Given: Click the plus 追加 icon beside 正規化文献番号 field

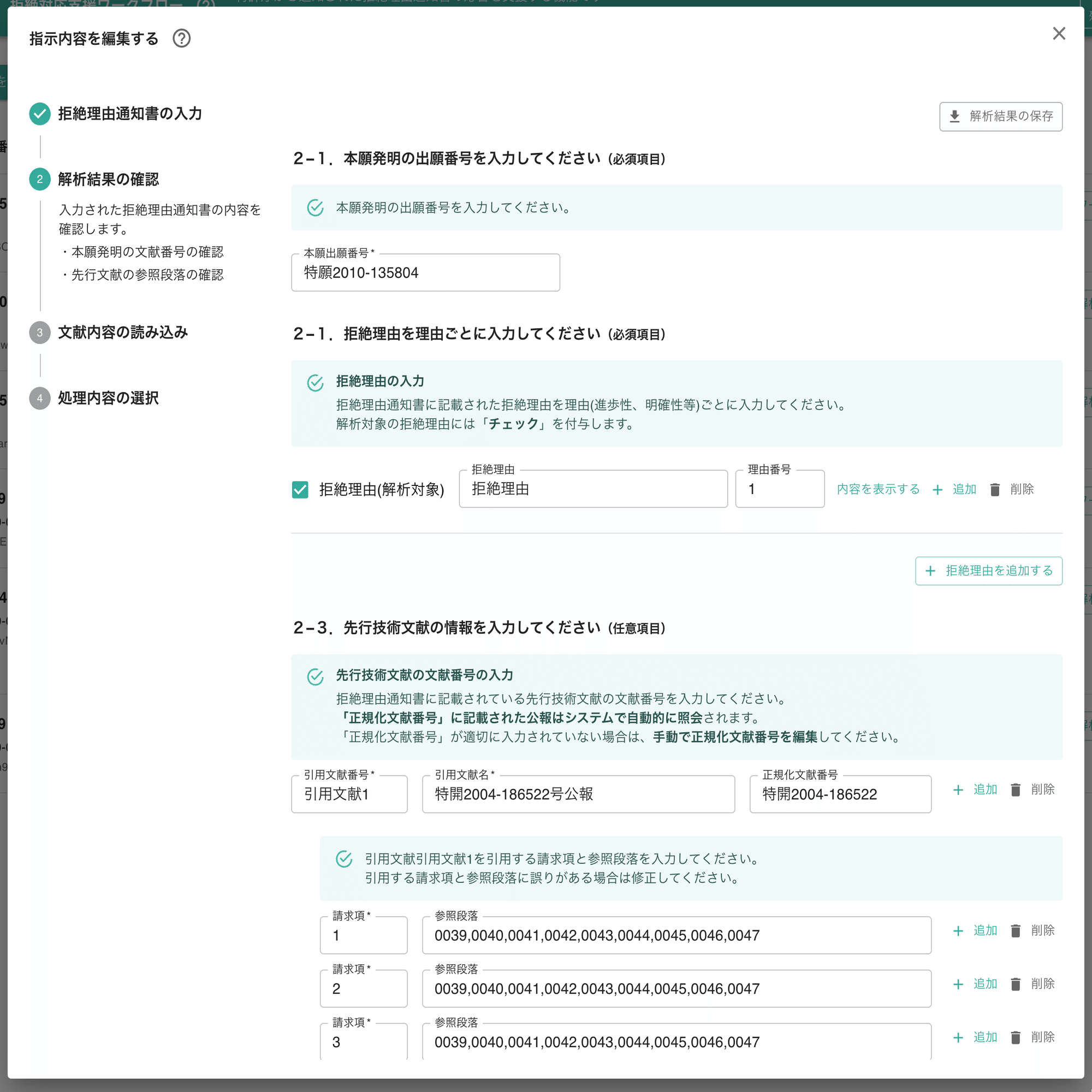Looking at the screenshot, I should coord(958,790).
